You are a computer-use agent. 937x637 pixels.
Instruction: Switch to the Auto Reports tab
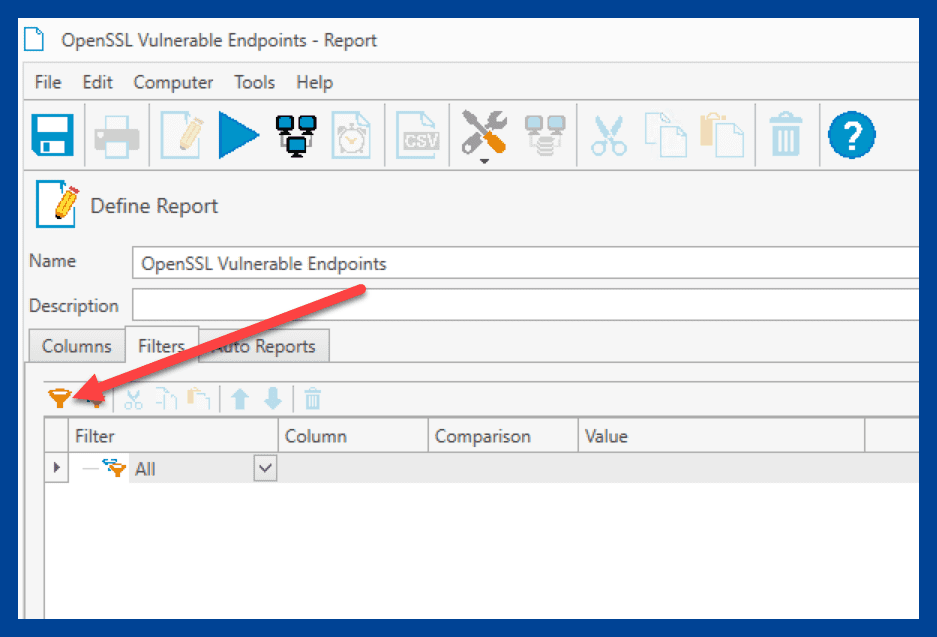tap(264, 346)
